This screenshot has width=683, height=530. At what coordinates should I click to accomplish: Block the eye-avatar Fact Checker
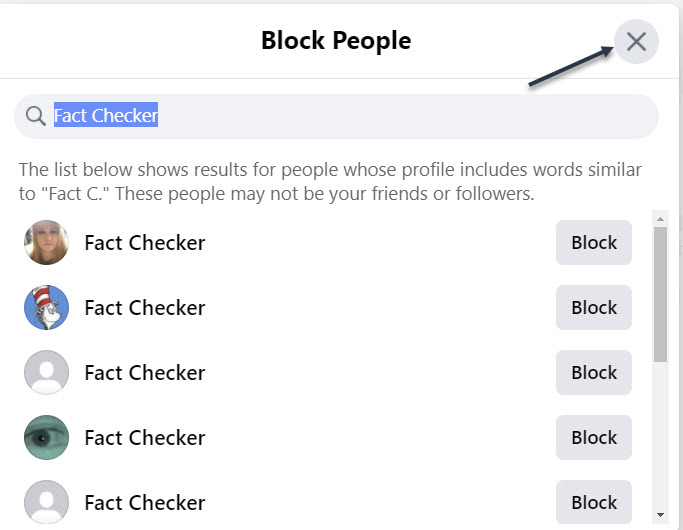click(593, 438)
